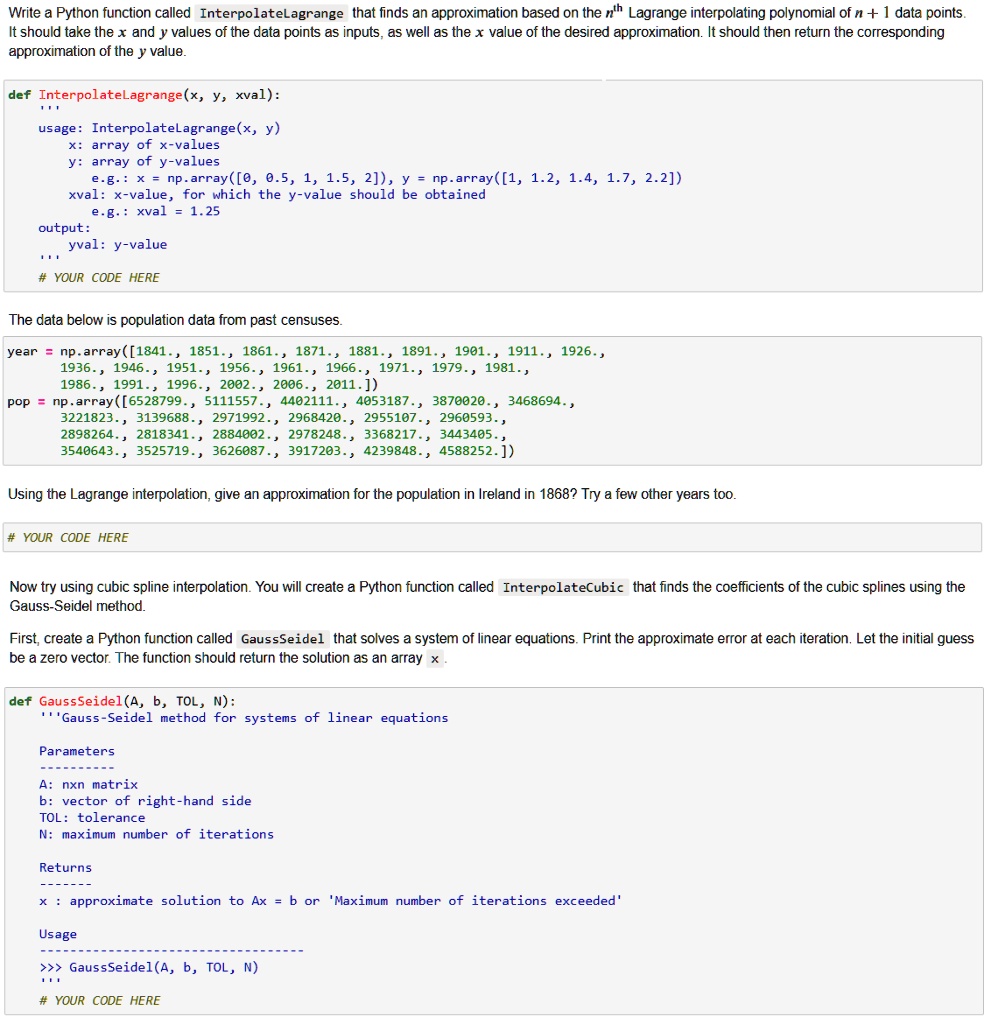Click the 'N: maximum number of iterations' line
Image resolution: width=988 pixels, height=1019 pixels.
156,834
